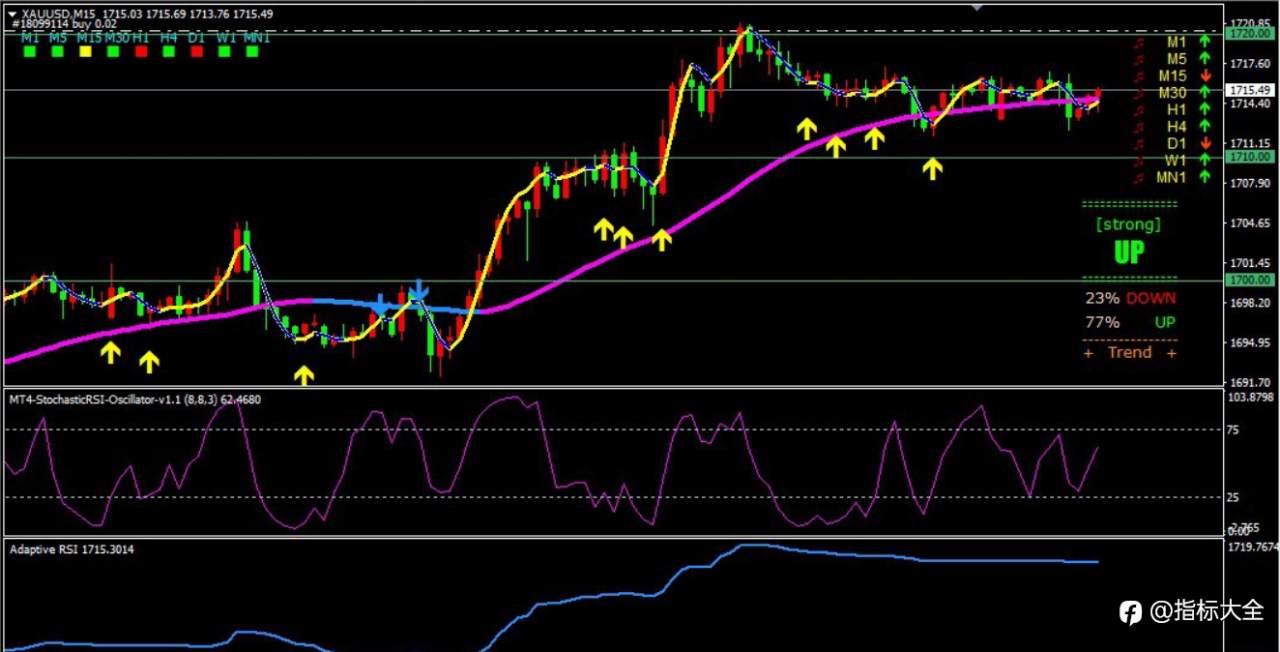The image size is (1280, 652).
Task: Click the orange + Trend + label
Action: (1130, 352)
